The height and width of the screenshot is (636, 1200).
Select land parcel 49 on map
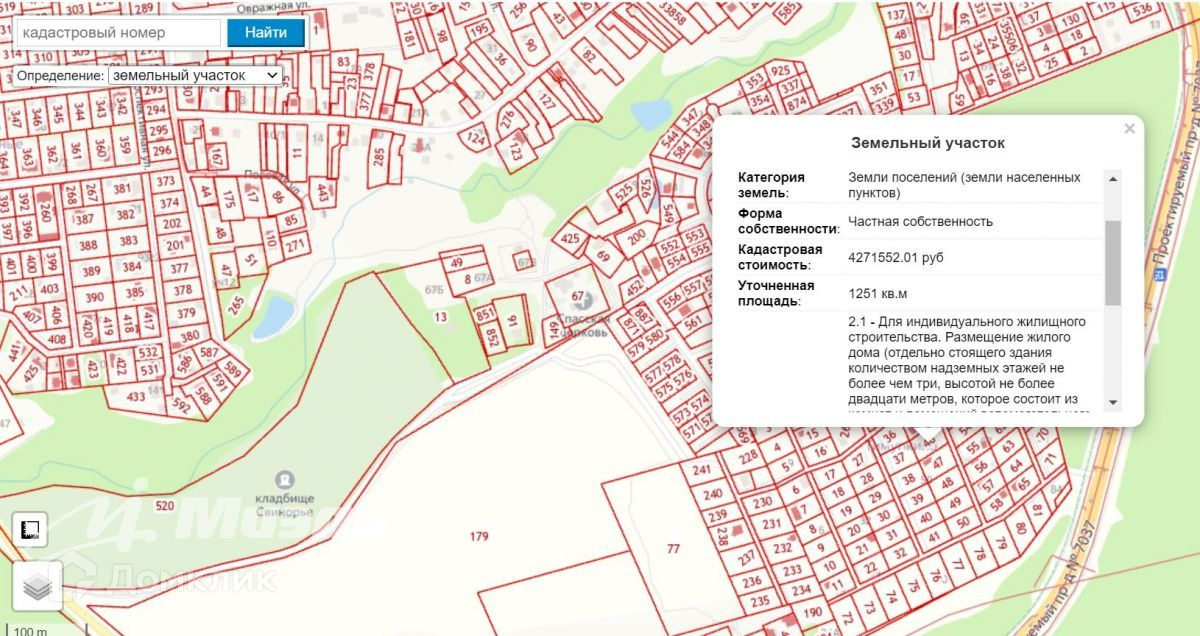458,263
